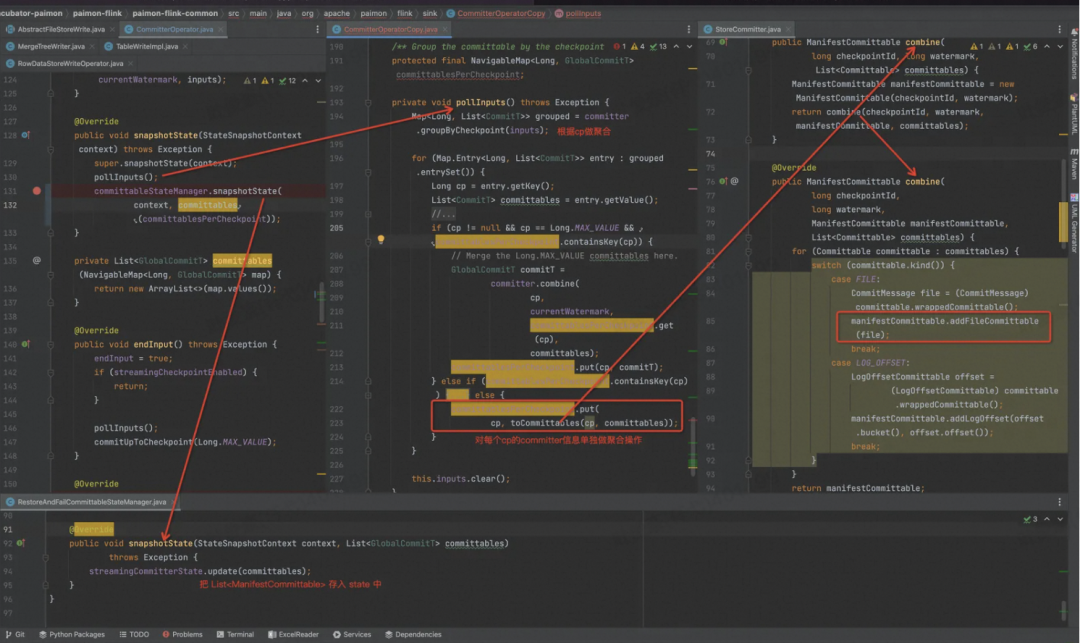Toggle the breakpoint on line 131
This screenshot has width=1080, height=643.
(x=37, y=190)
